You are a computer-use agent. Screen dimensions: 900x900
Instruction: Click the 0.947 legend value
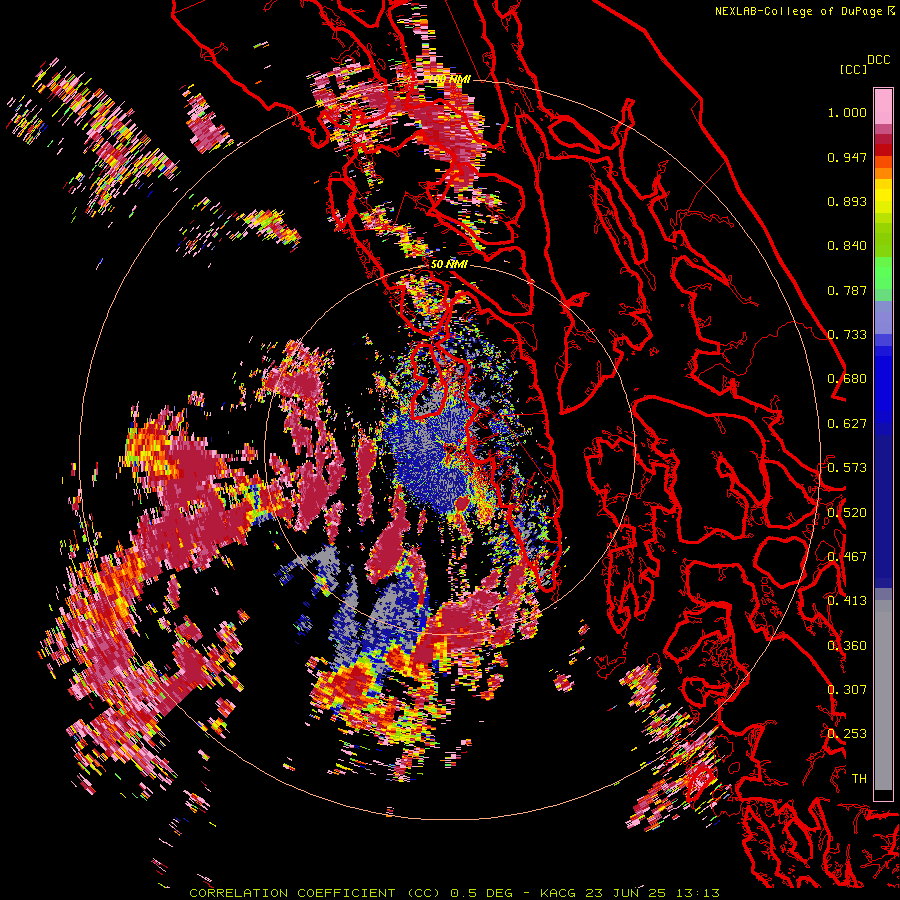pos(847,157)
